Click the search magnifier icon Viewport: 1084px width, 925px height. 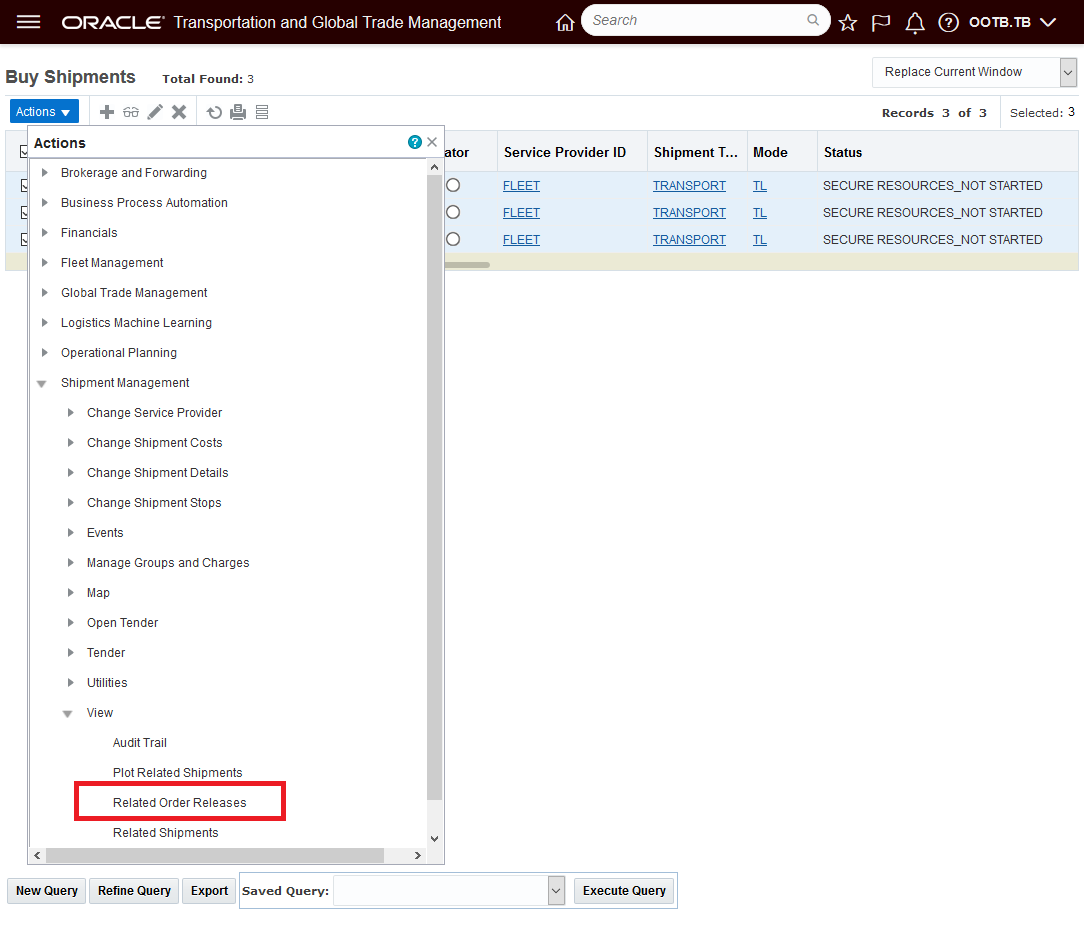(813, 20)
